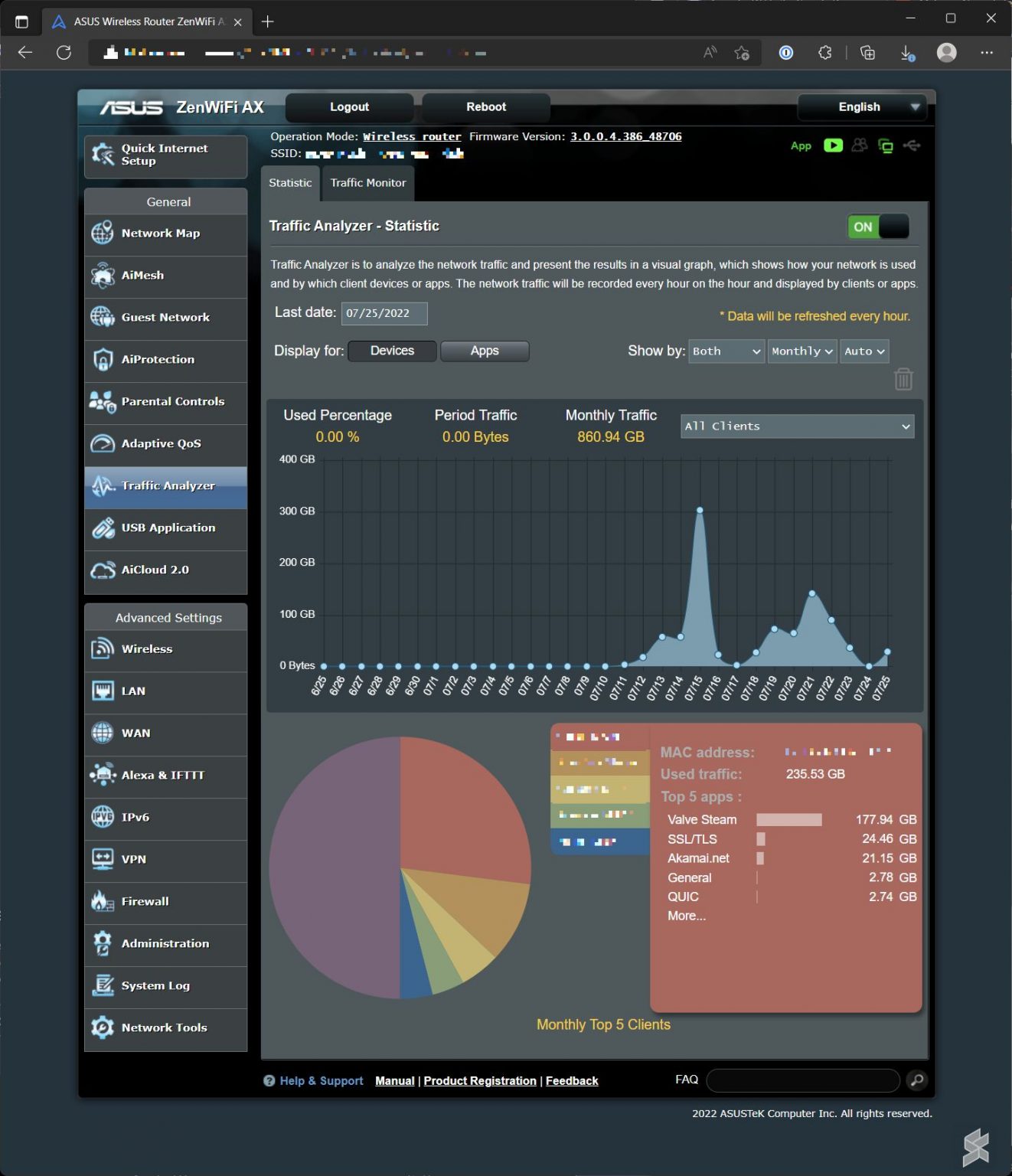The width and height of the screenshot is (1012, 1176).
Task: Click the USB status icon in header
Action: (x=912, y=145)
